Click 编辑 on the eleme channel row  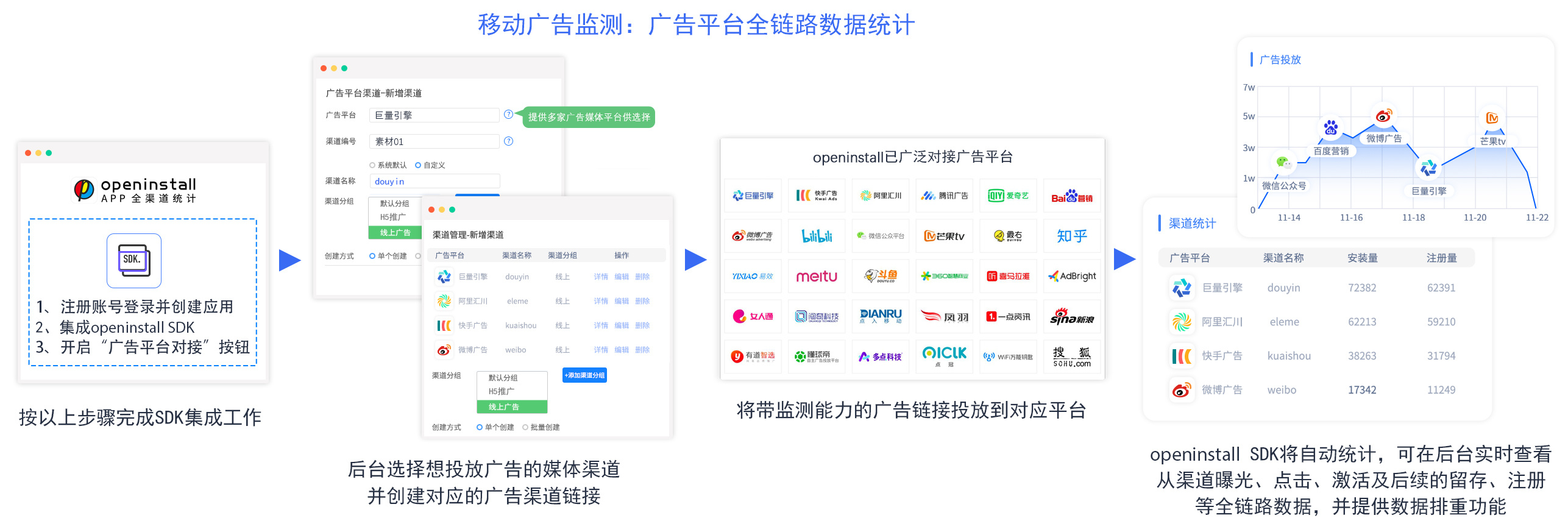(x=622, y=301)
